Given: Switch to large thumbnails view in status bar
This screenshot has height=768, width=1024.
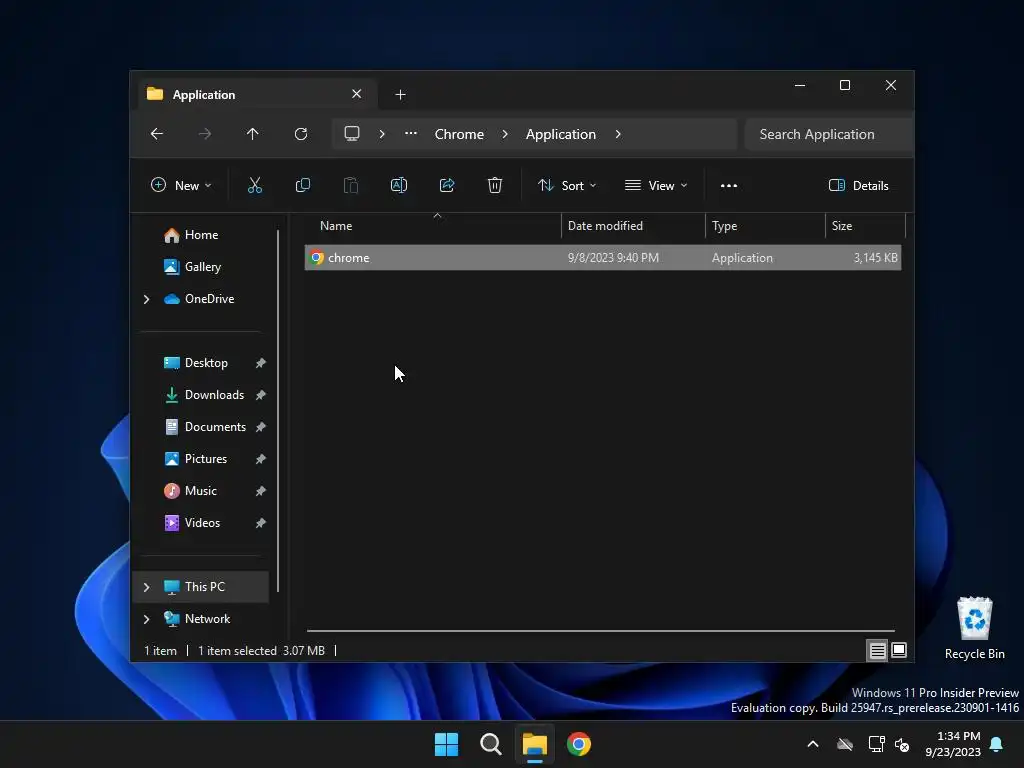Looking at the screenshot, I should pyautogui.click(x=899, y=650).
